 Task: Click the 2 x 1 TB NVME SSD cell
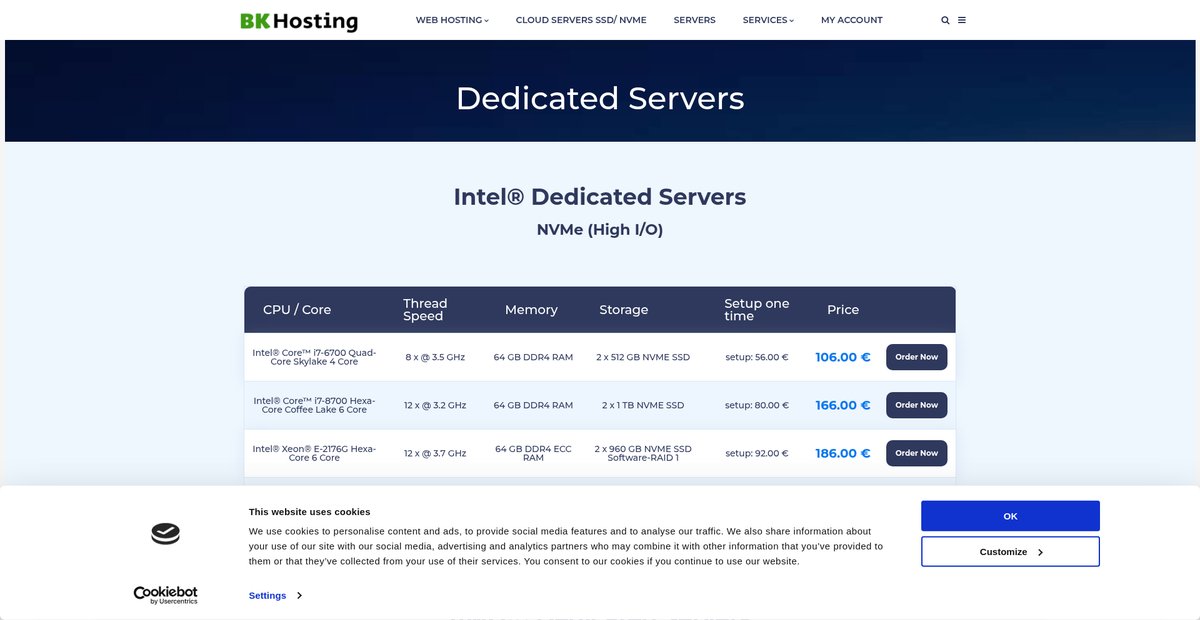[x=643, y=405]
